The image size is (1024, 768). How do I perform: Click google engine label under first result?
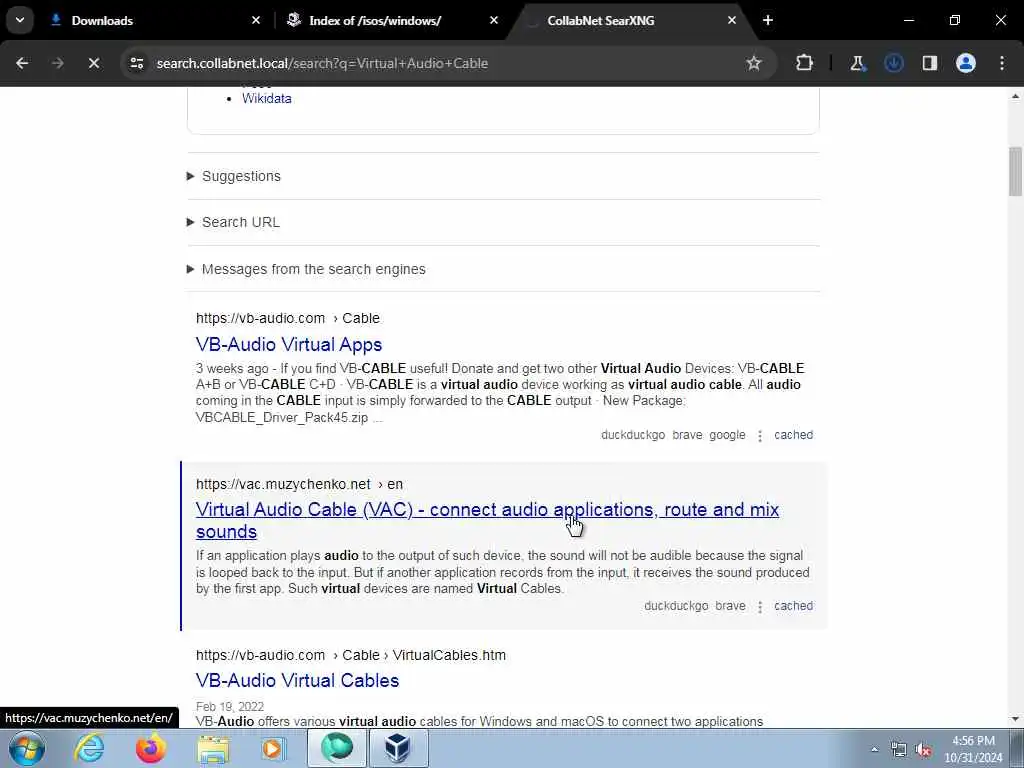[728, 435]
